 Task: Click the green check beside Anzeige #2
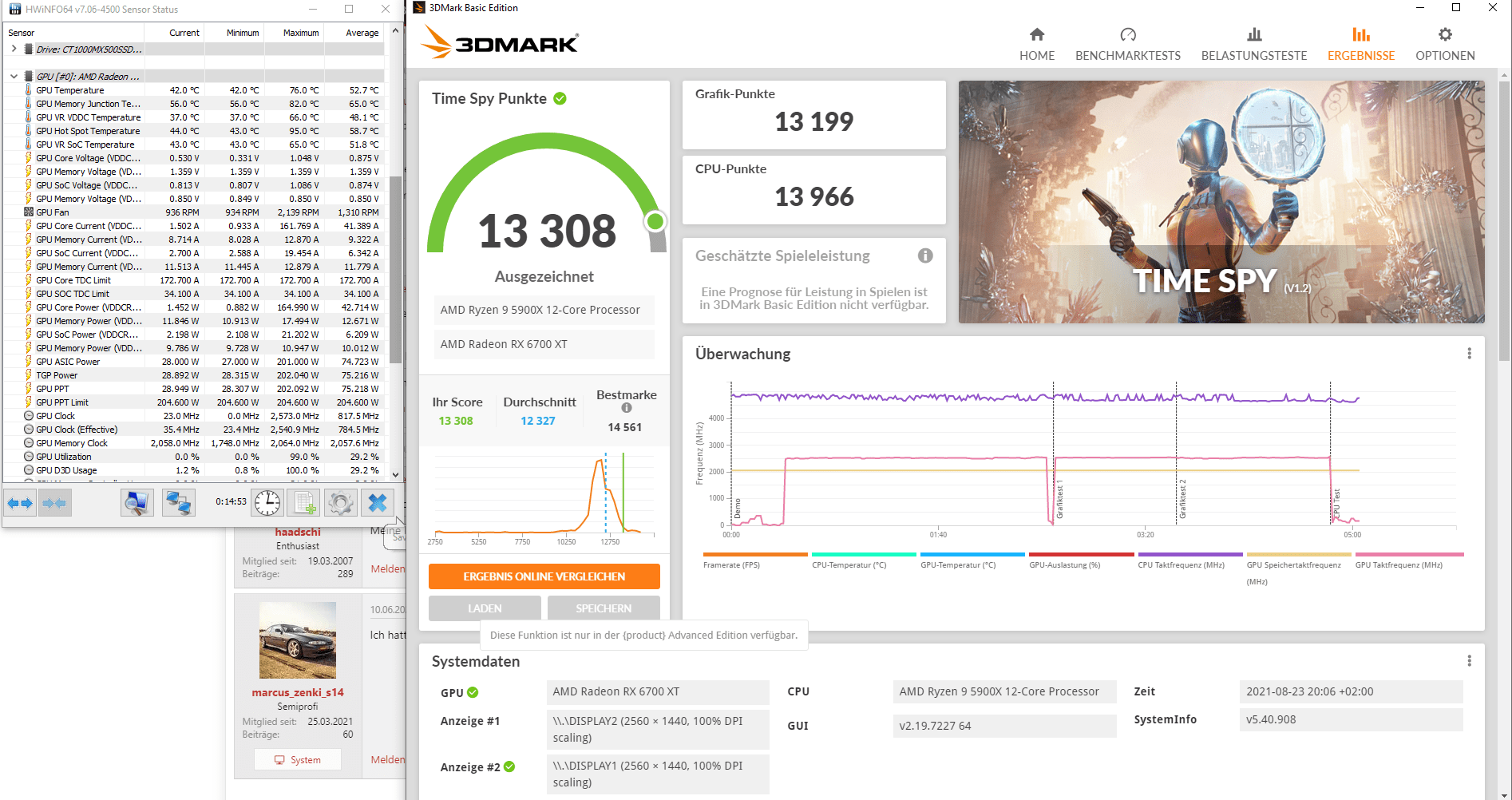509,767
